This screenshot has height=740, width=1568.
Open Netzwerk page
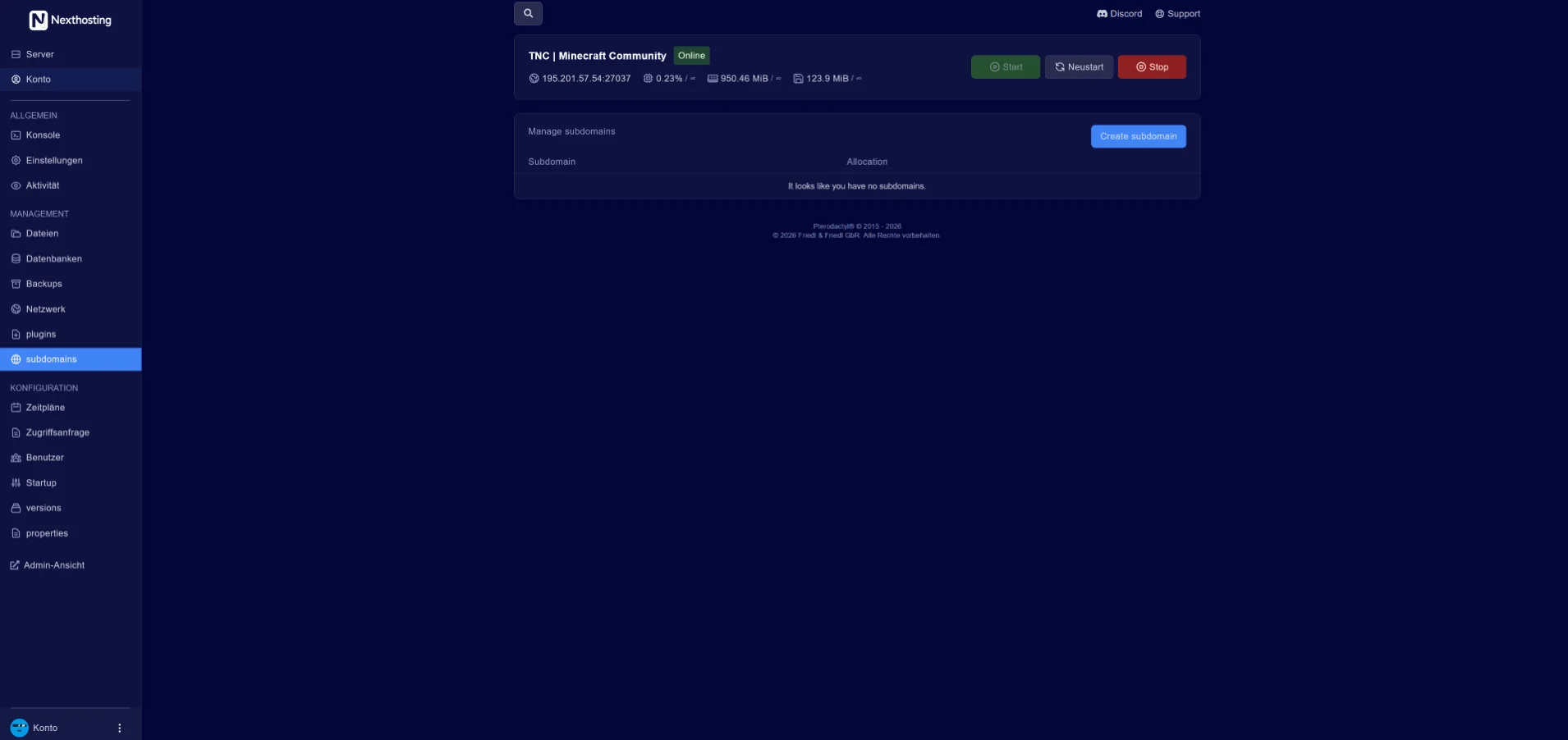click(71, 309)
